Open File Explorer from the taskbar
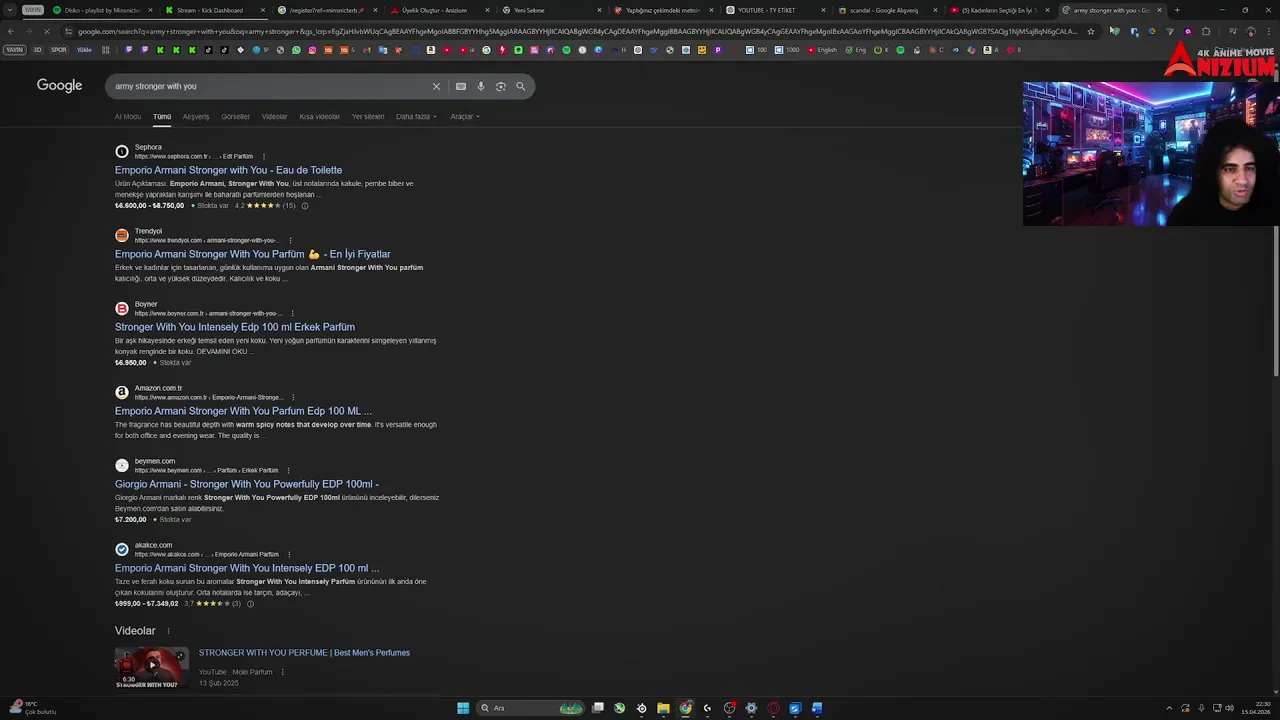 pos(663,708)
